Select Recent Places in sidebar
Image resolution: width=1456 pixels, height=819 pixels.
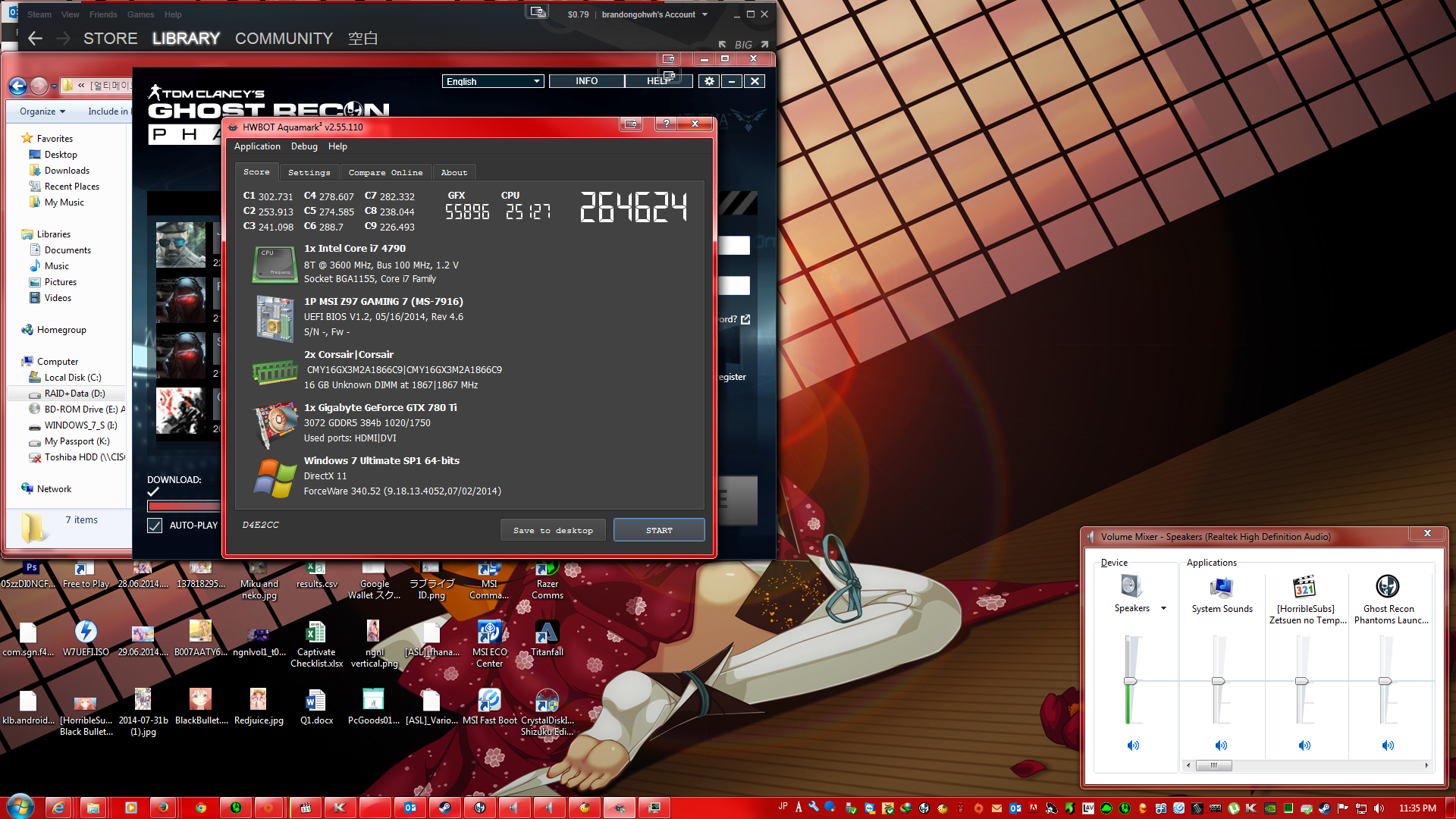click(x=71, y=187)
